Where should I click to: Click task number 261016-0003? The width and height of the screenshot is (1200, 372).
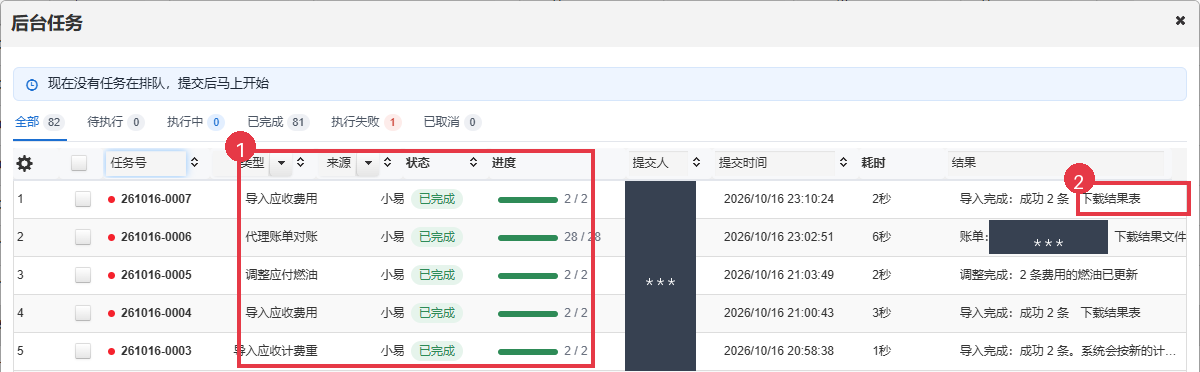pos(156,351)
